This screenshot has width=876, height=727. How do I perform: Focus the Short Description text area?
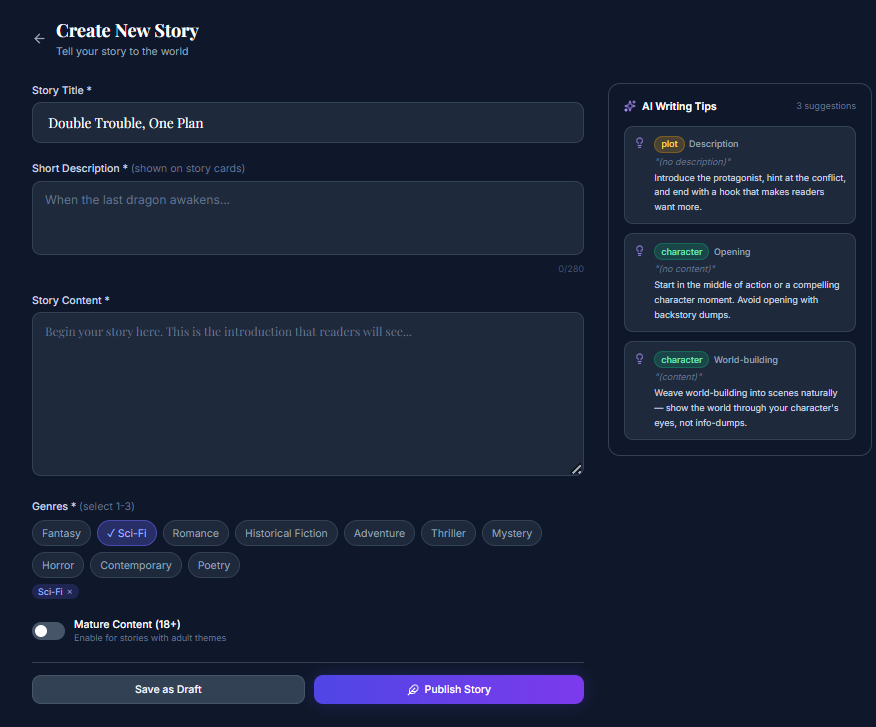pyautogui.click(x=308, y=218)
